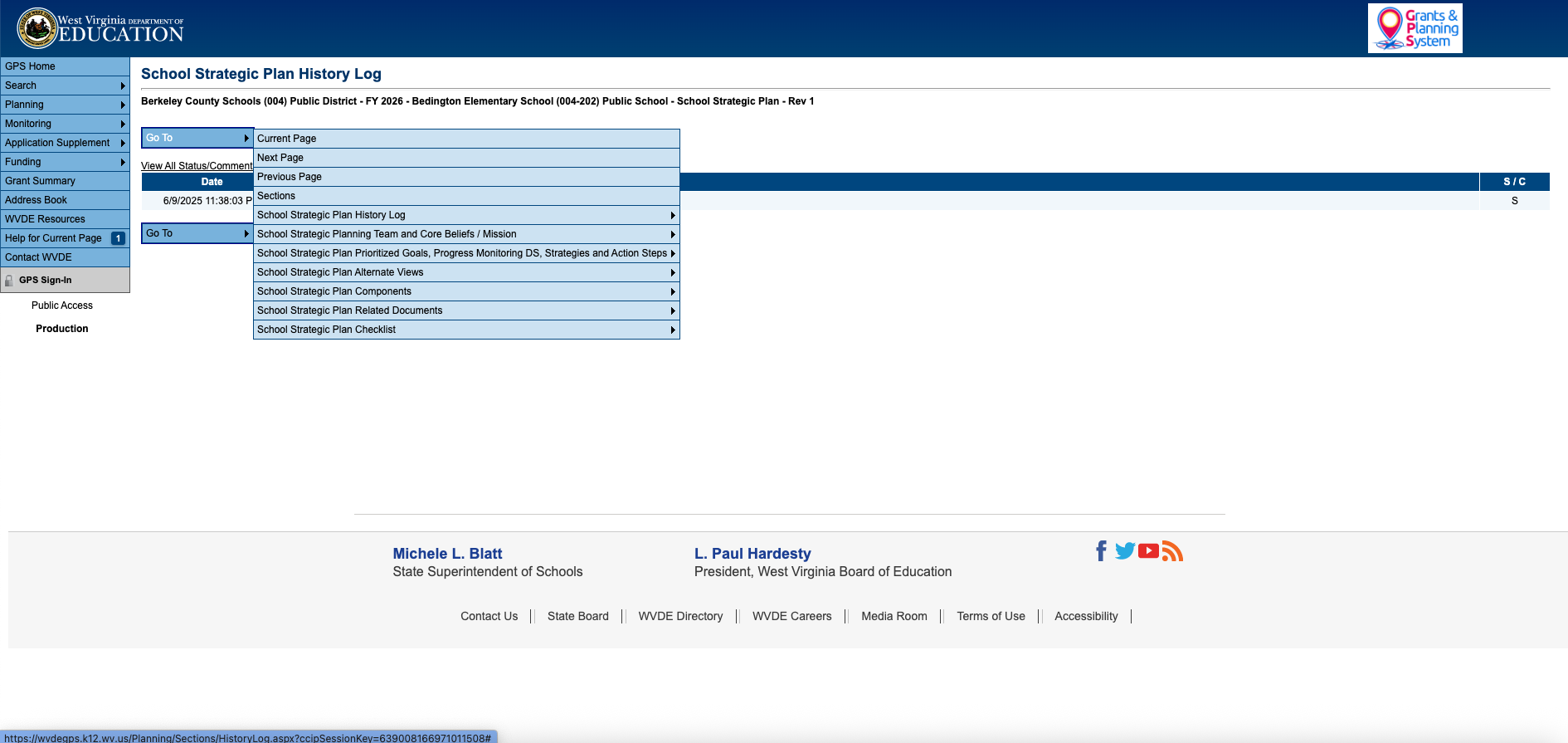The height and width of the screenshot is (743, 1568).
Task: Follow the WVDE Careers footer link
Action: coord(791,616)
